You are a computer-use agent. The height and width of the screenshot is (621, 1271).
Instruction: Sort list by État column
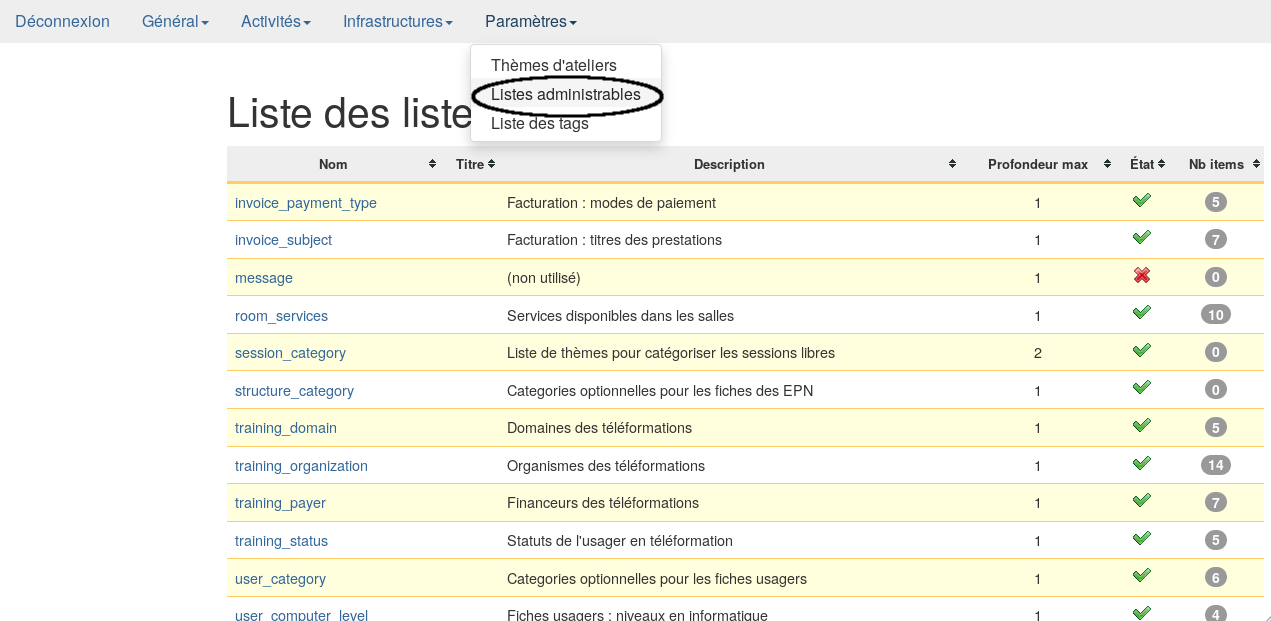1161,164
